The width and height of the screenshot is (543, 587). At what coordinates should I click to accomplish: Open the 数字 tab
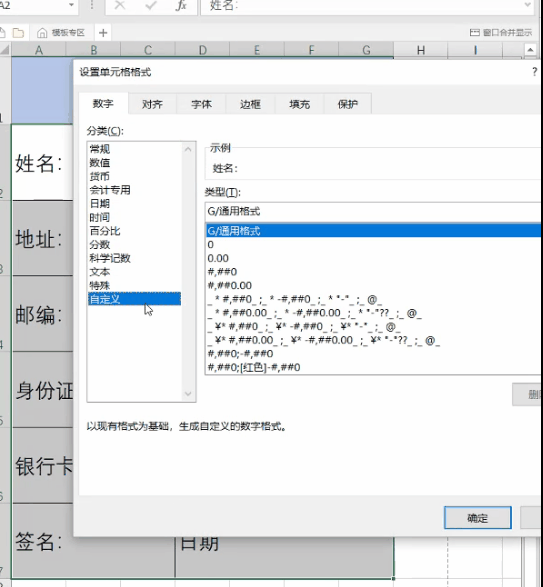103,104
